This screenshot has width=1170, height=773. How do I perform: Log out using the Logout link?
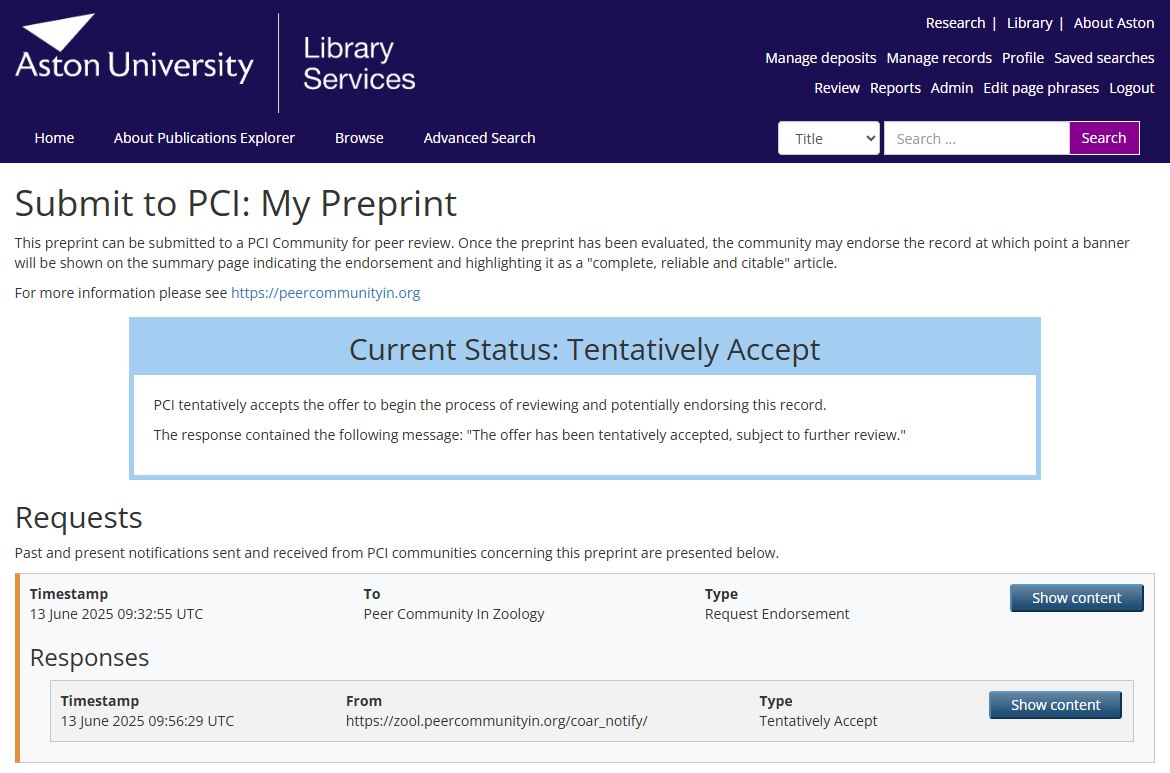coord(1132,88)
